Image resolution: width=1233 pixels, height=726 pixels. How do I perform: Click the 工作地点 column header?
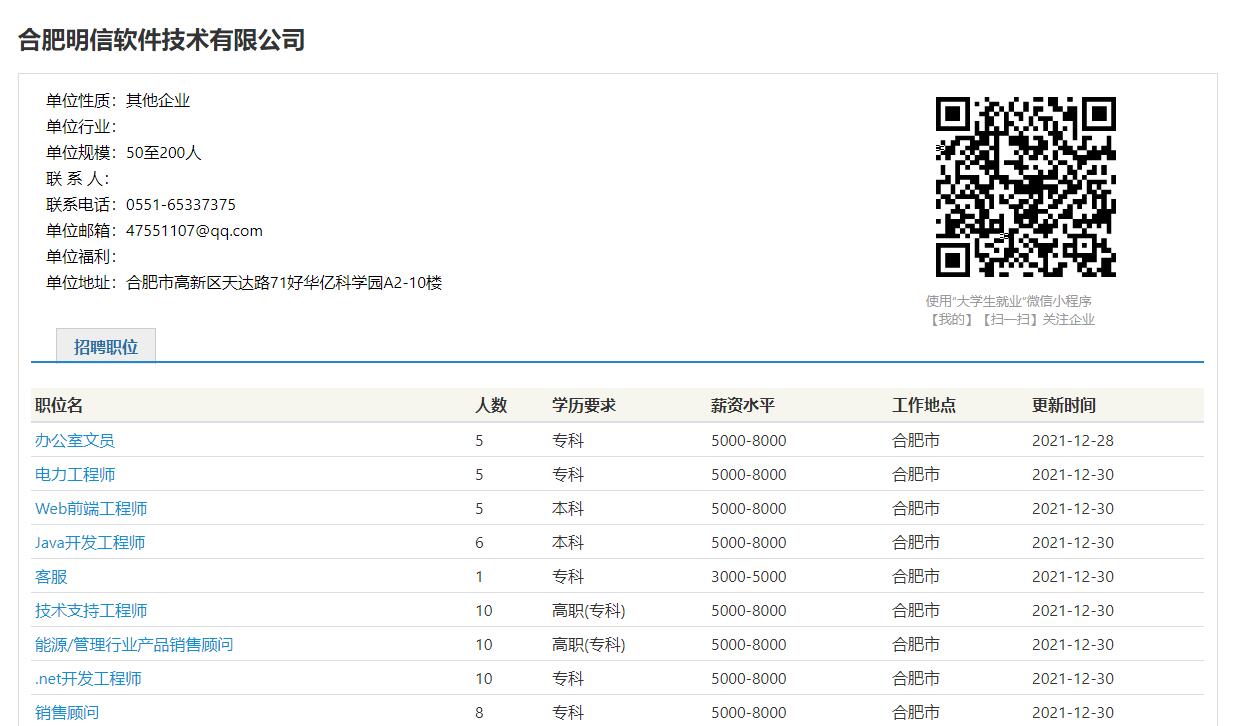[924, 405]
